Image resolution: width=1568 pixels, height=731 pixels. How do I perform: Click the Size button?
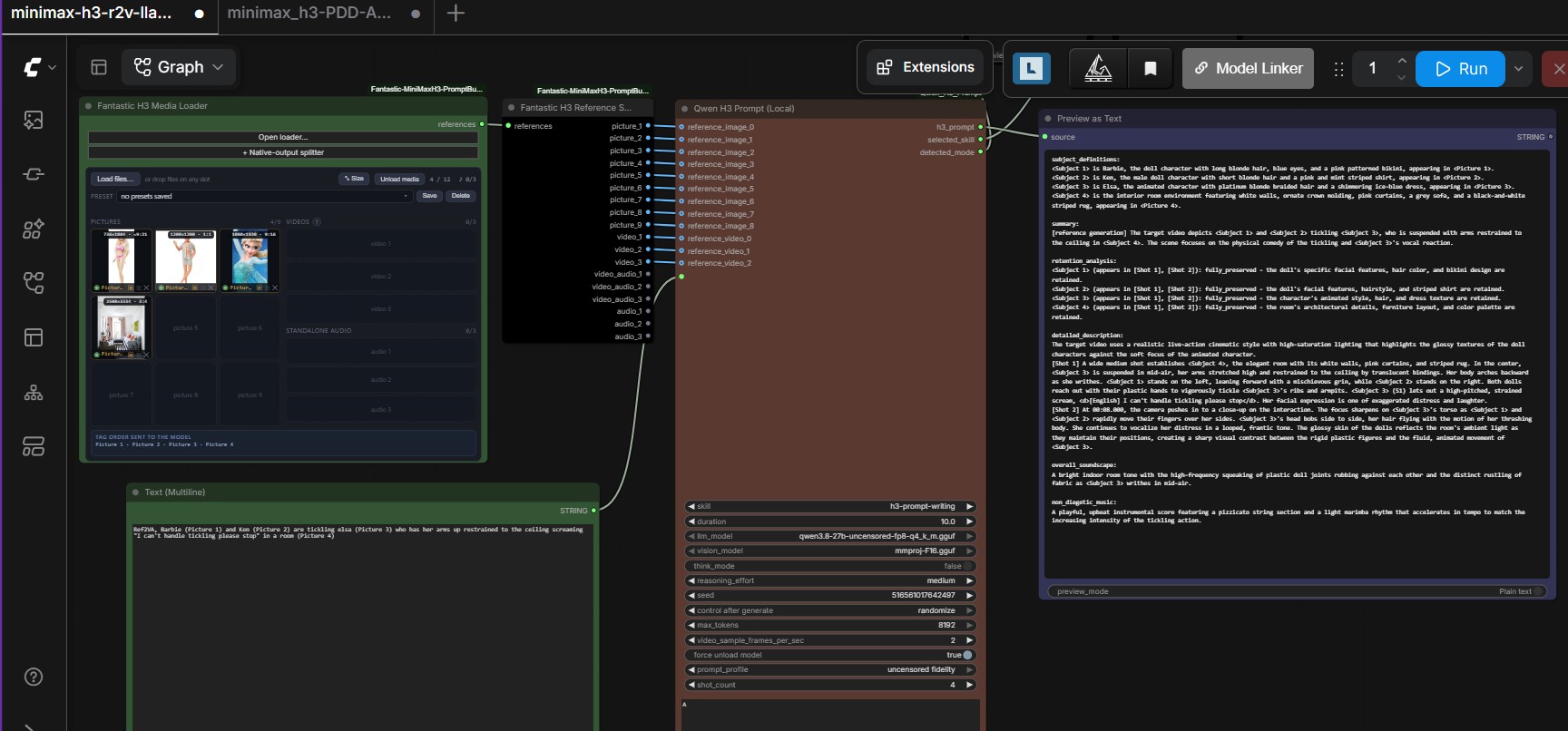pyautogui.click(x=354, y=179)
